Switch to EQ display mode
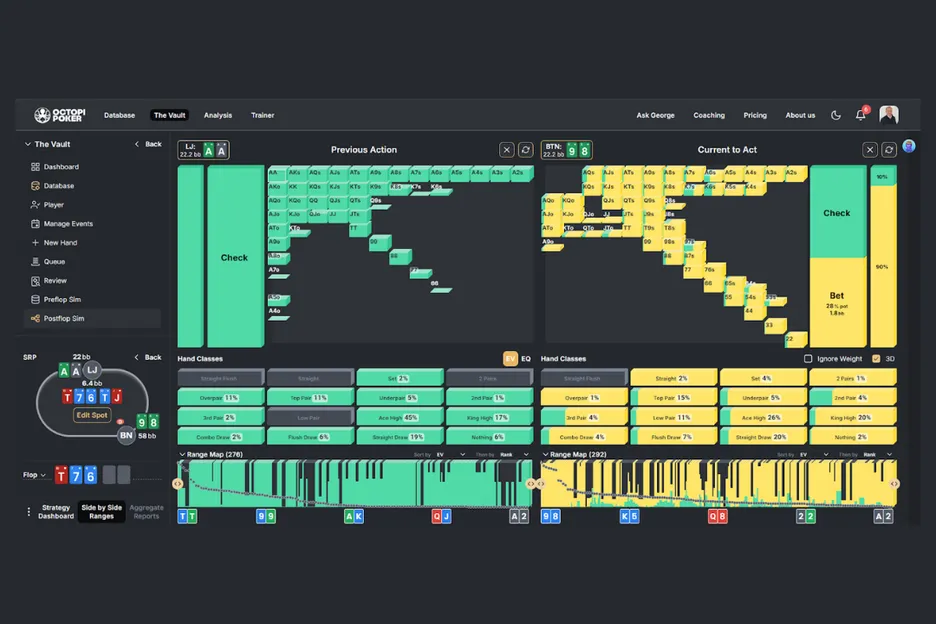This screenshot has height=624, width=936. tap(526, 359)
